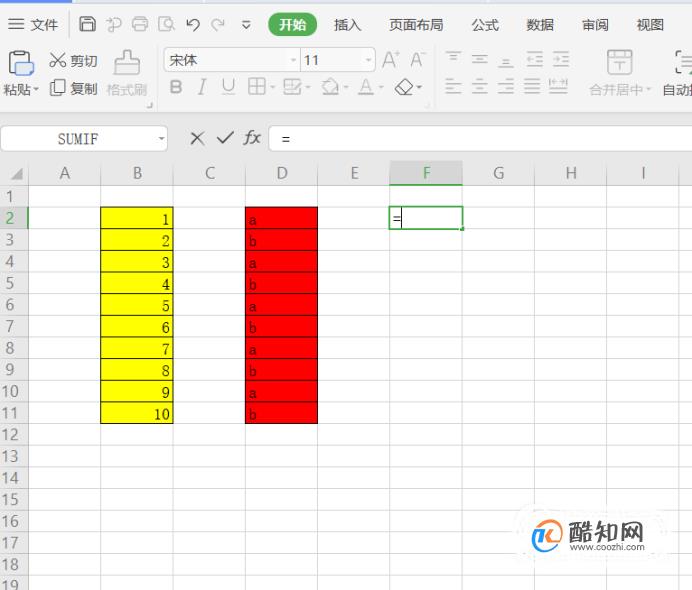This screenshot has height=590, width=692.
Task: Click the clear eraser icon
Action: pyautogui.click(x=404, y=87)
